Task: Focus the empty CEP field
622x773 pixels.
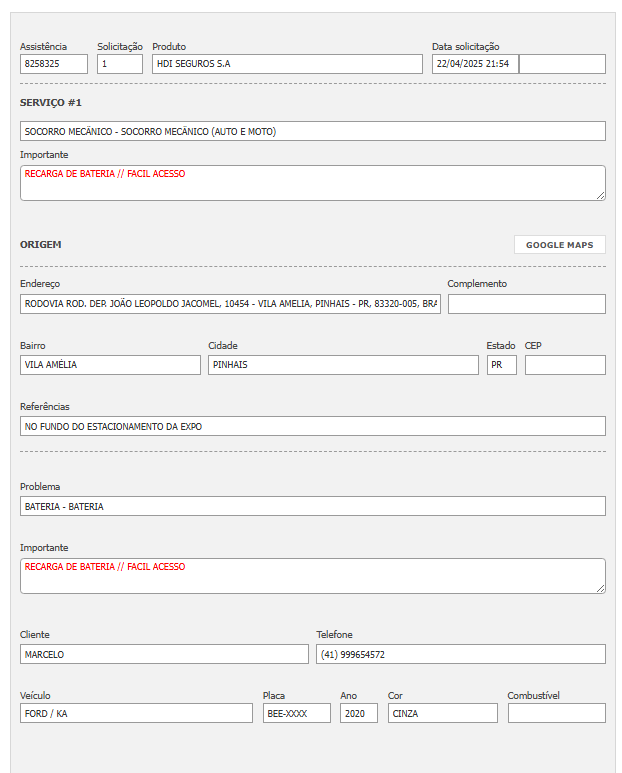Action: pyautogui.click(x=565, y=365)
